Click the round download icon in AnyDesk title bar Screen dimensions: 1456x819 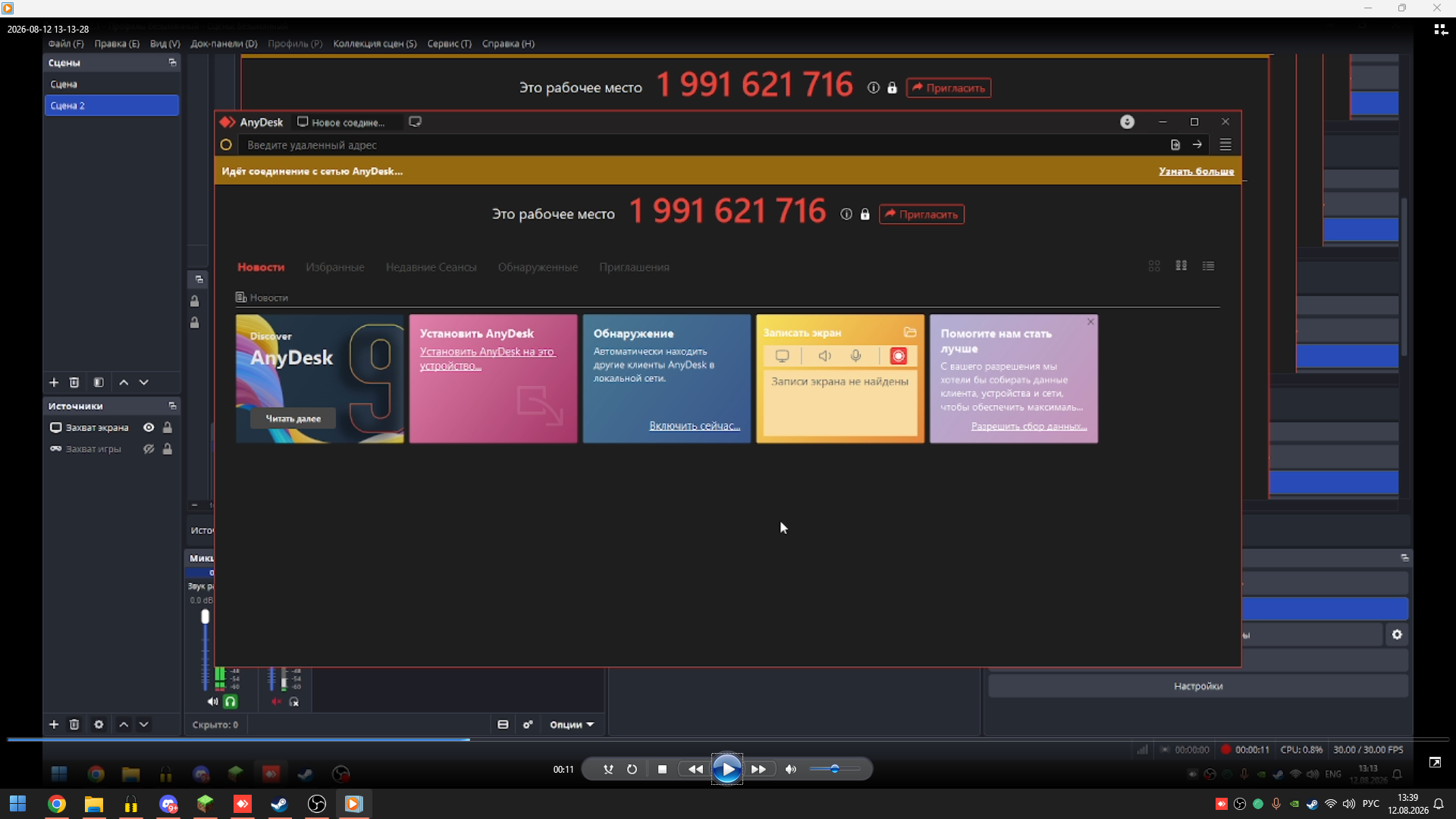pos(1128,122)
